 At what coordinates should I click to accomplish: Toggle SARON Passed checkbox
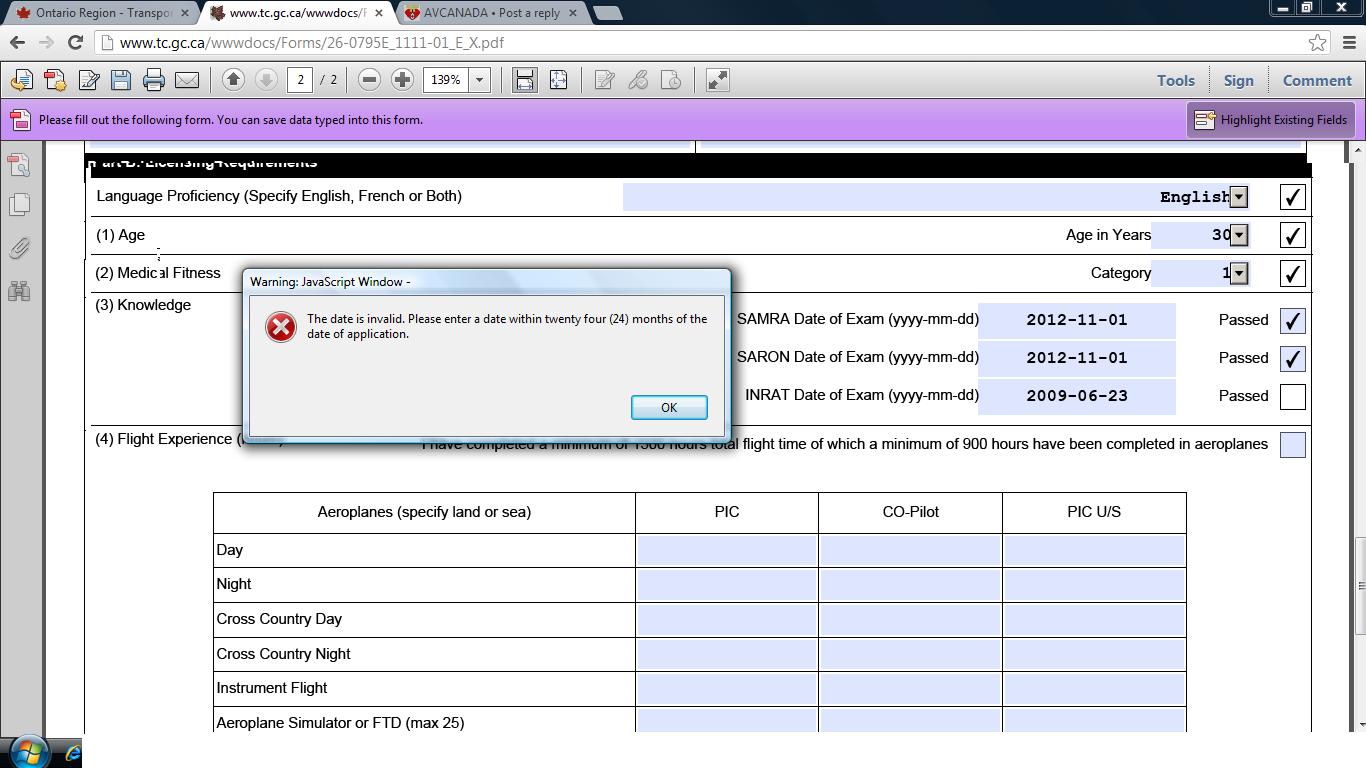click(1292, 359)
